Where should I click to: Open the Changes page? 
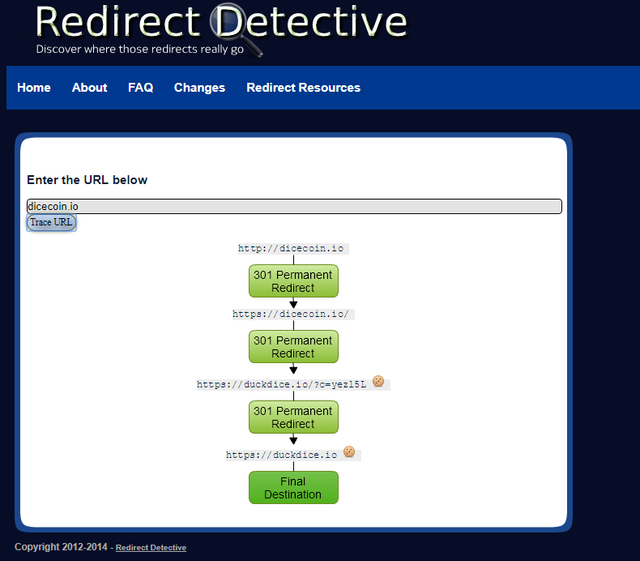pos(200,88)
